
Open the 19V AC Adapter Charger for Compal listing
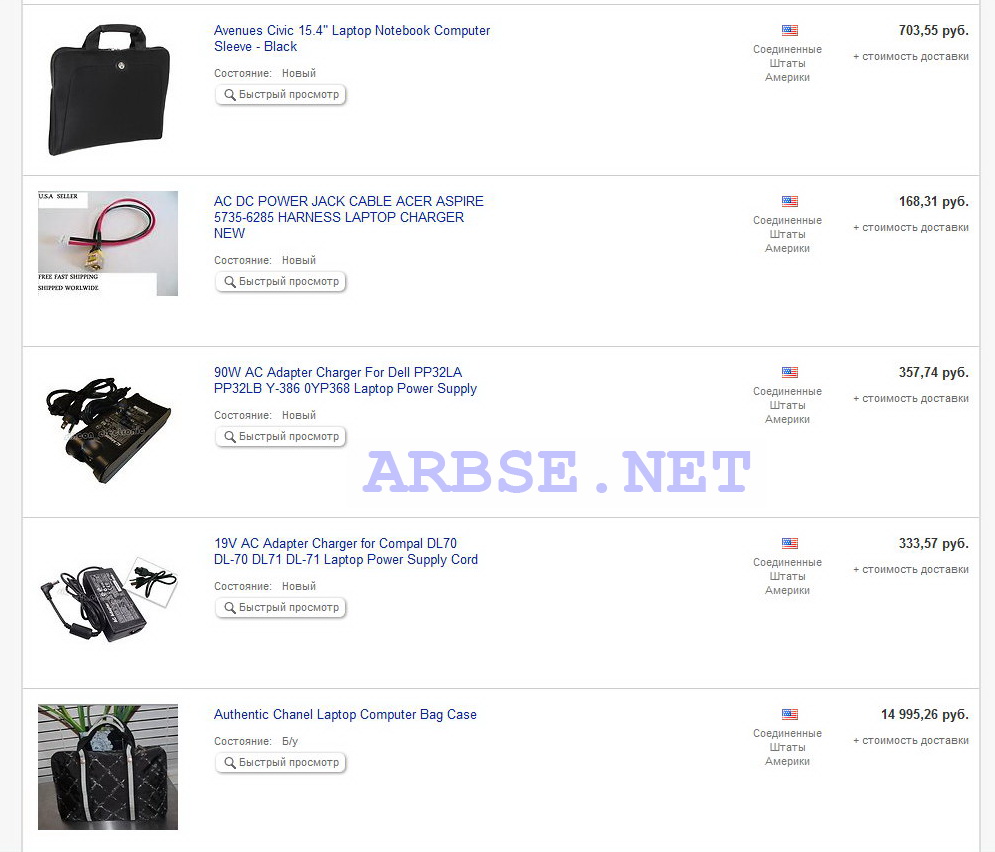[x=346, y=551]
